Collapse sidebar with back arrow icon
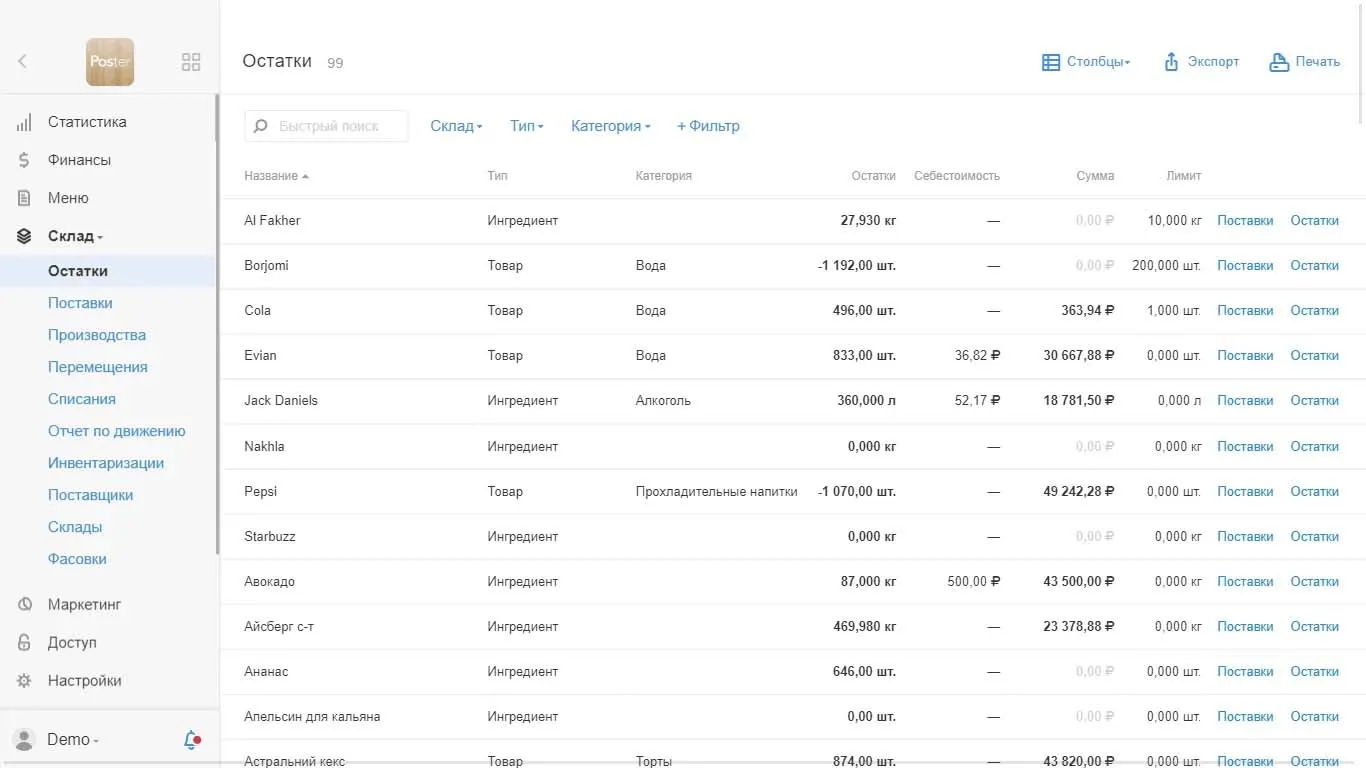Image resolution: width=1366 pixels, height=768 pixels. (22, 61)
